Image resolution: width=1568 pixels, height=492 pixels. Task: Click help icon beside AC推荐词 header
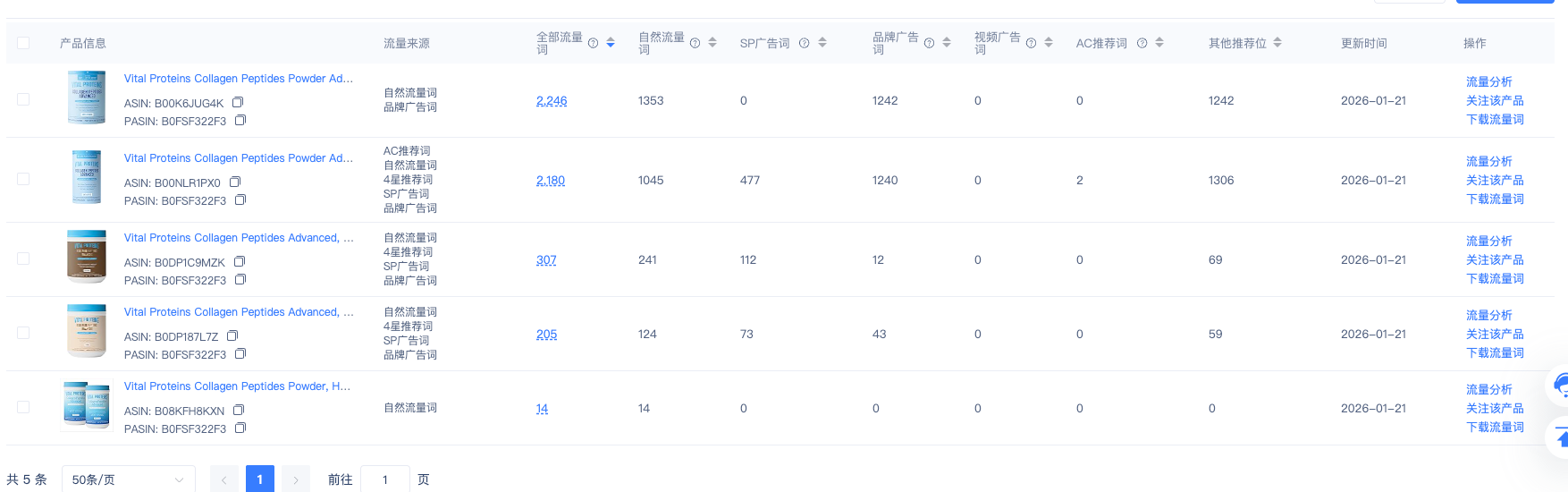coord(1142,43)
